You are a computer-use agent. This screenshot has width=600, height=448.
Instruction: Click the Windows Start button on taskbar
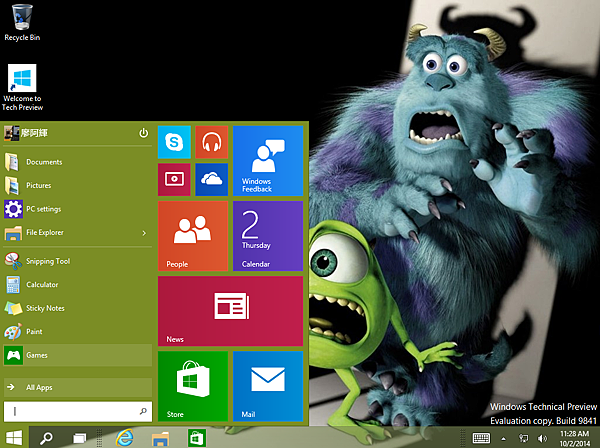(x=14, y=438)
